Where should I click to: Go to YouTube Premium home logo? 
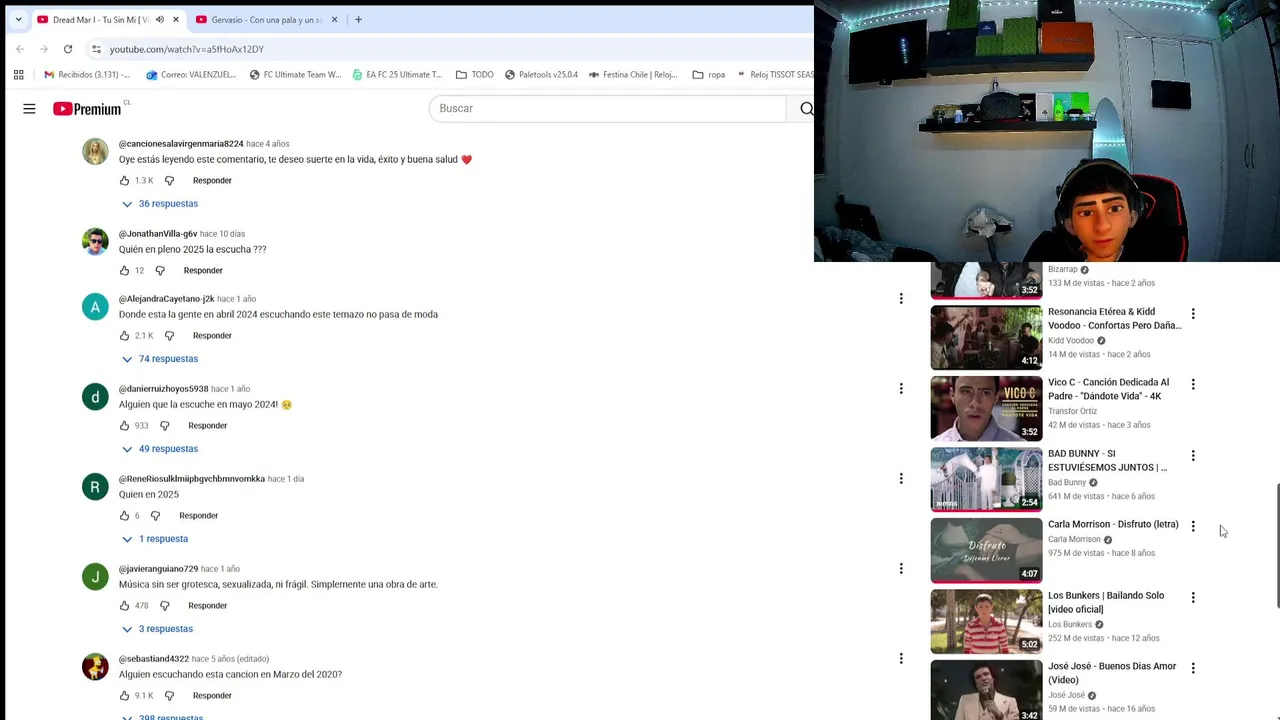point(87,108)
